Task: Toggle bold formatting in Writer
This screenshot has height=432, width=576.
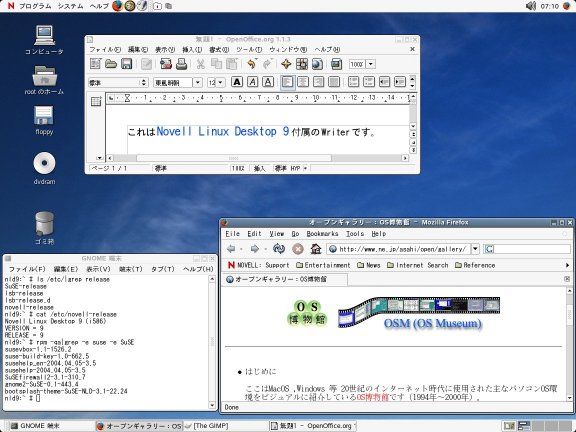Action: 237,82
